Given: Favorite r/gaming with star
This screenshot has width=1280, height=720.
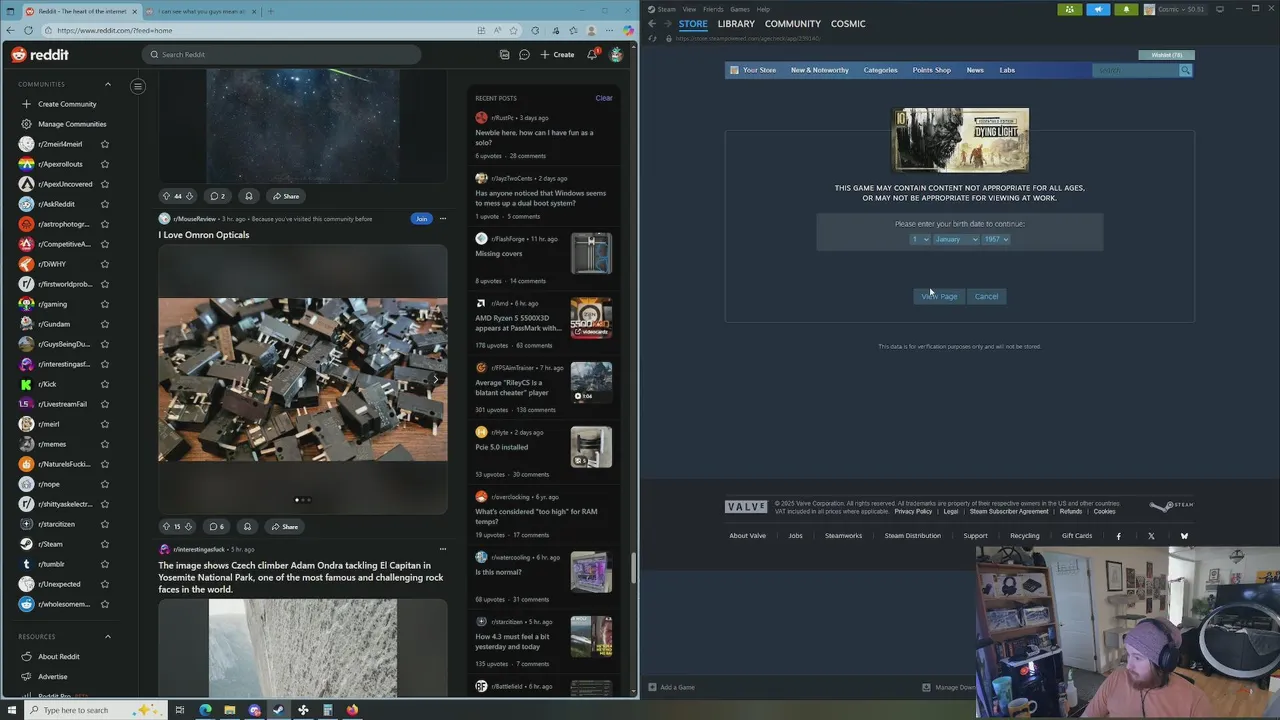Looking at the screenshot, I should (105, 304).
